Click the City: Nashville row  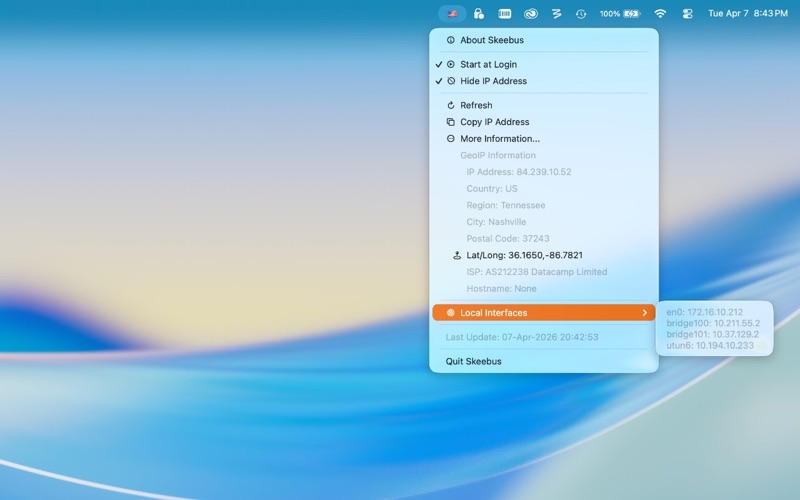(x=544, y=222)
